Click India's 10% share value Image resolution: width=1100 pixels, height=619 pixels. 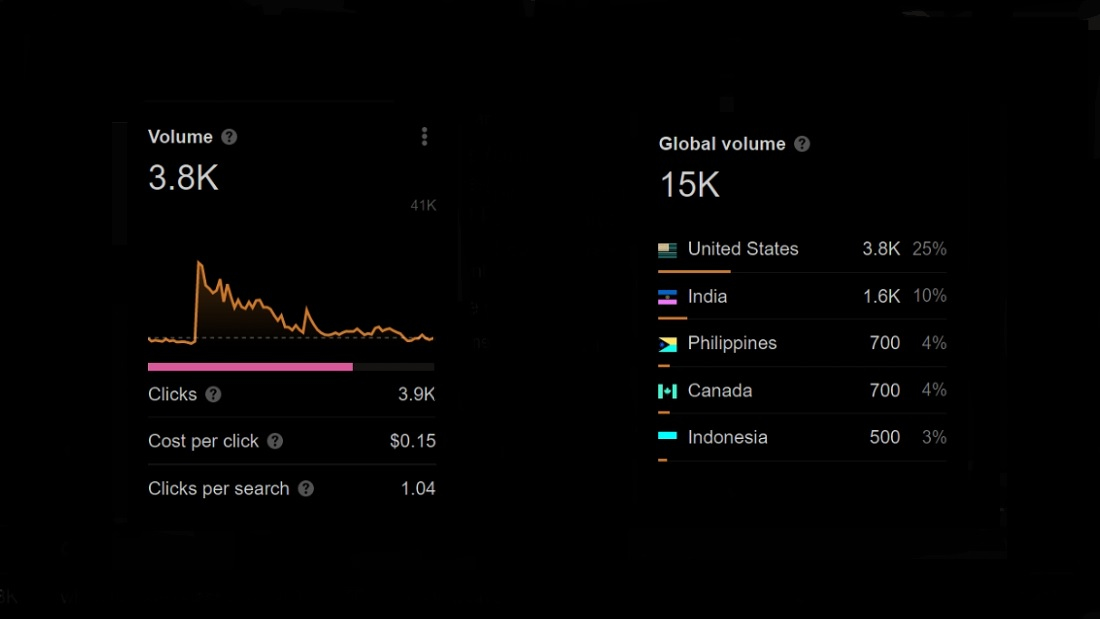tap(930, 296)
